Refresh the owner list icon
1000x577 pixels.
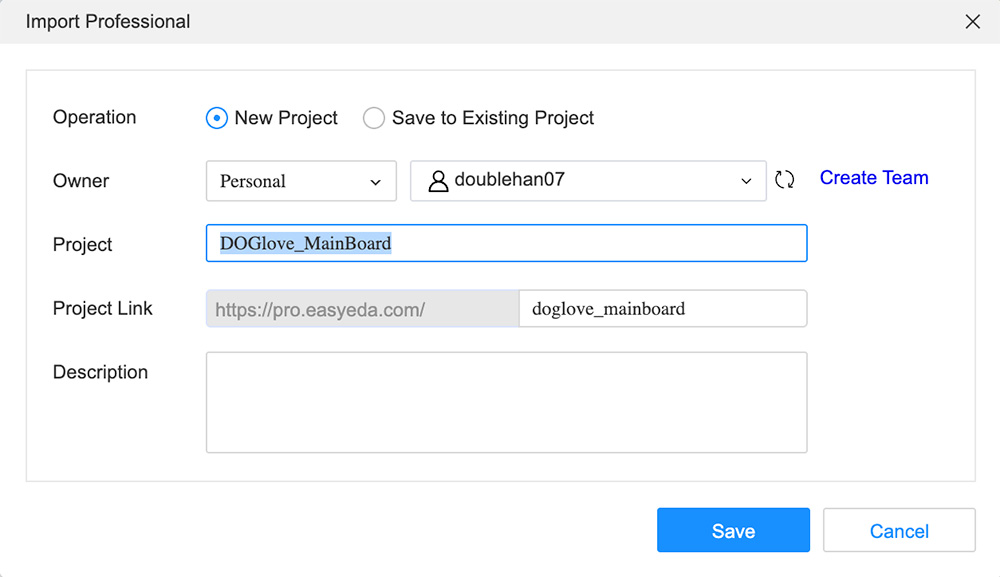click(x=784, y=180)
